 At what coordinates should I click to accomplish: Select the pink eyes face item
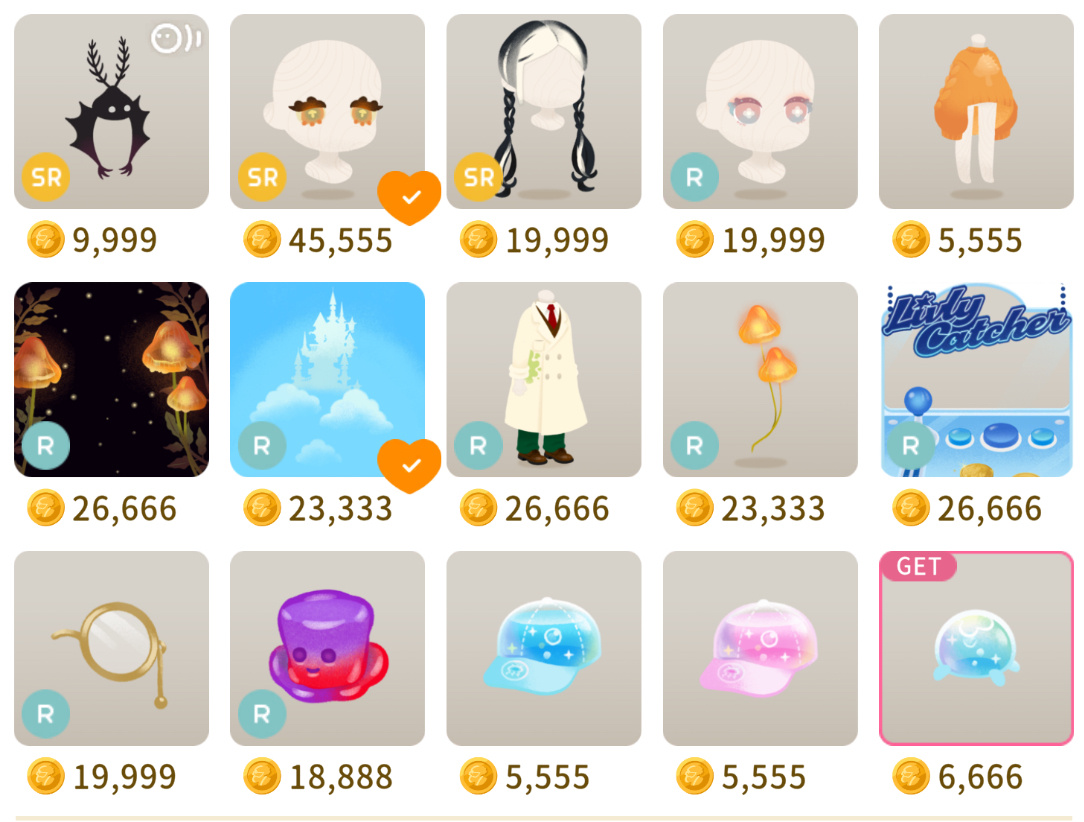[x=760, y=111]
